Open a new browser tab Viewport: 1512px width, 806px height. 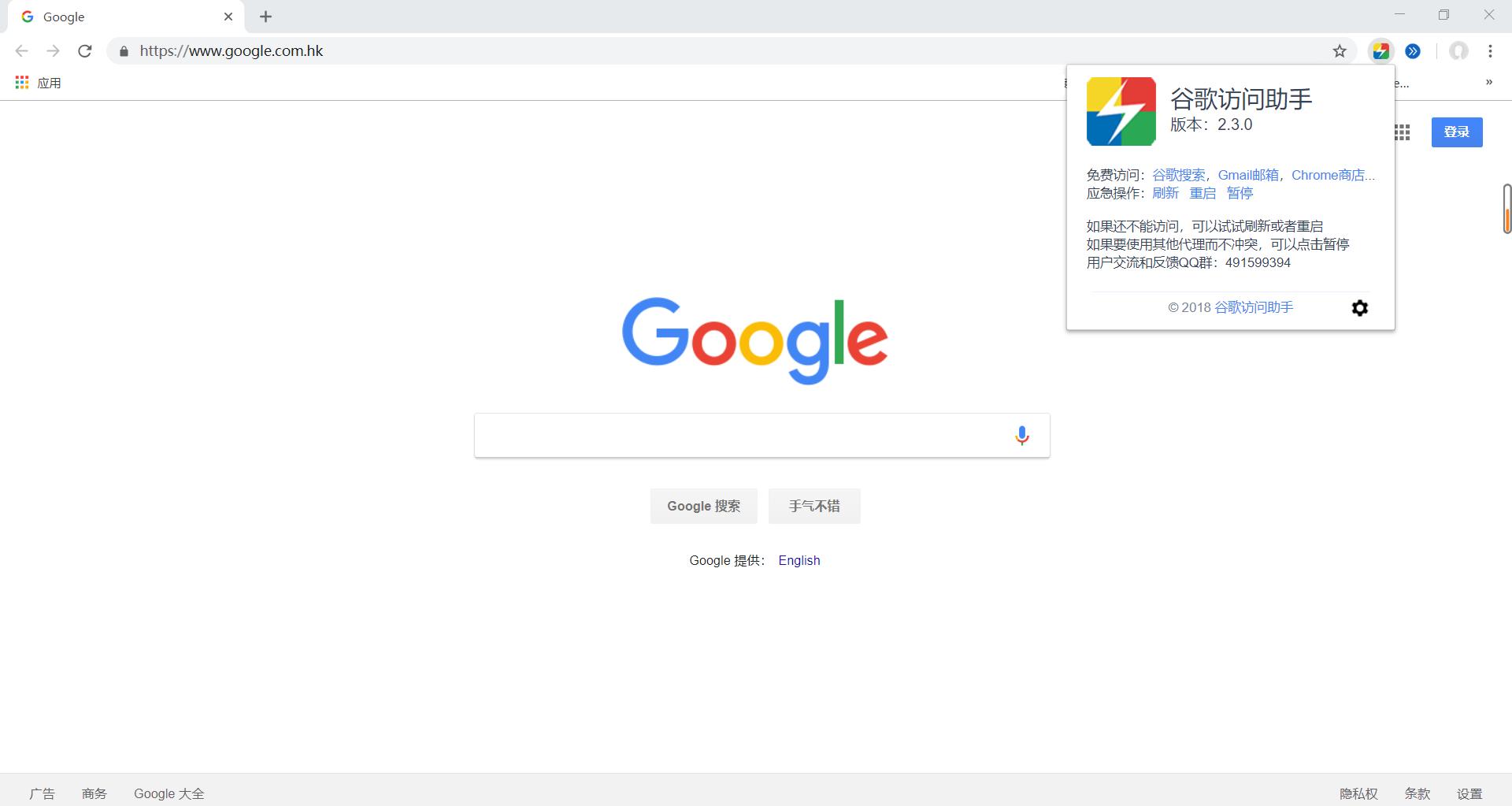coord(265,16)
